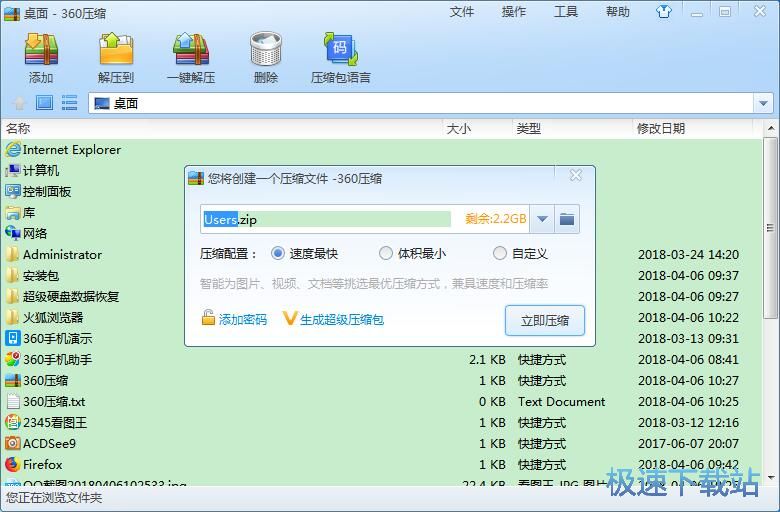Click the 剩余:2.2GB remaining space label

point(495,219)
